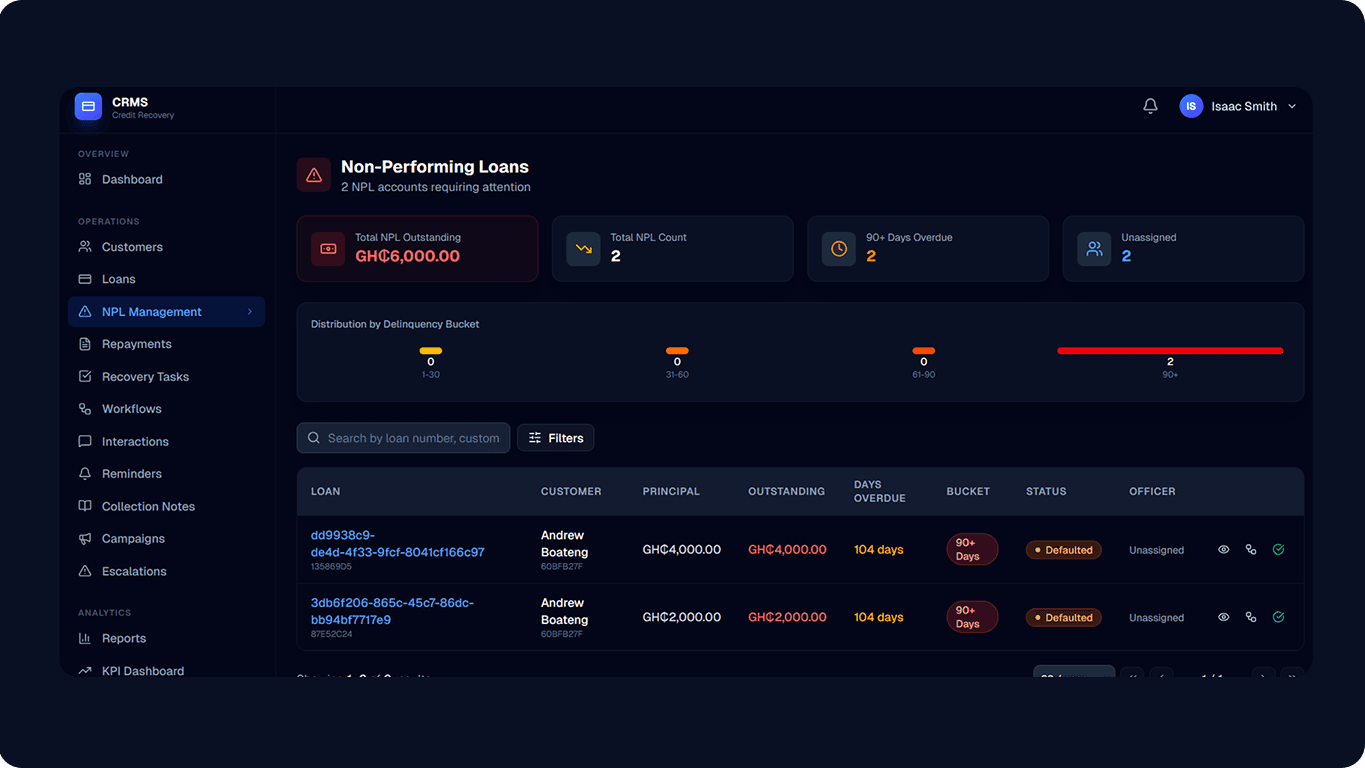Viewport: 1365px width, 768px height.
Task: Click the search magnifier icon in the search bar
Action: [x=313, y=437]
